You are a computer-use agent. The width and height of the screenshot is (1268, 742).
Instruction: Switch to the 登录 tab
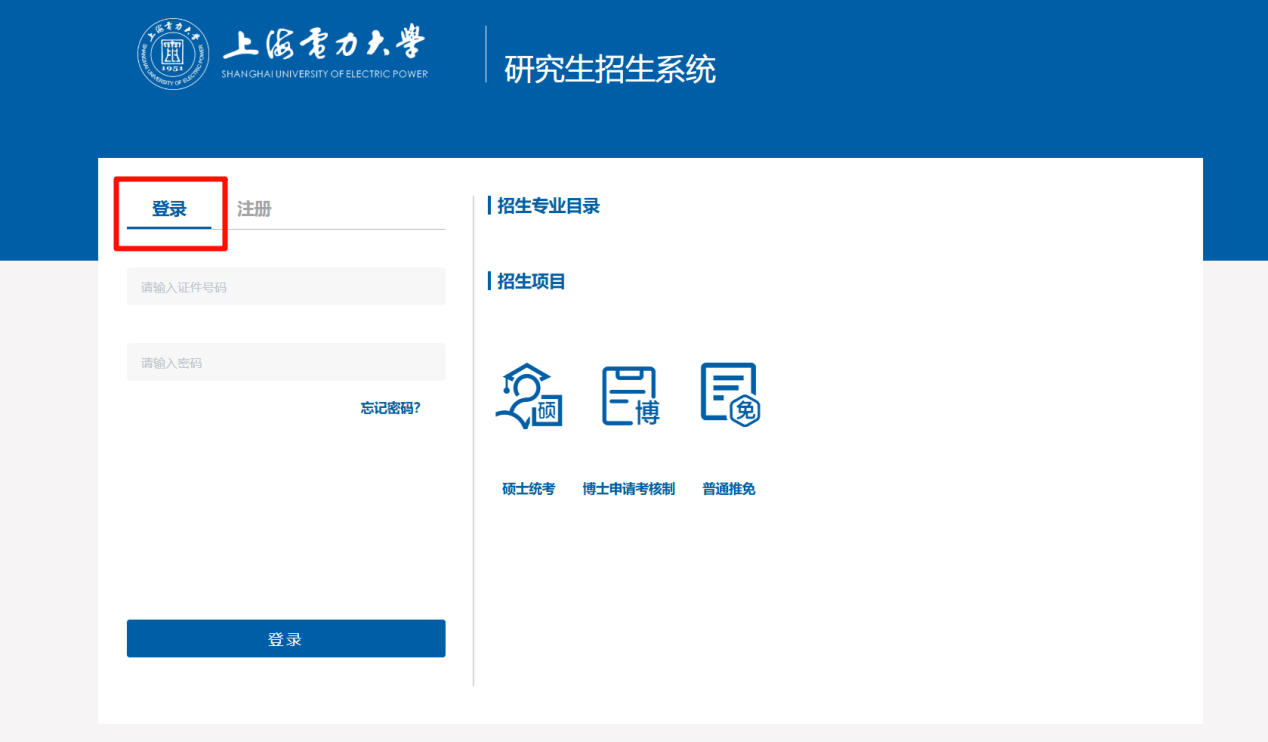pos(169,209)
